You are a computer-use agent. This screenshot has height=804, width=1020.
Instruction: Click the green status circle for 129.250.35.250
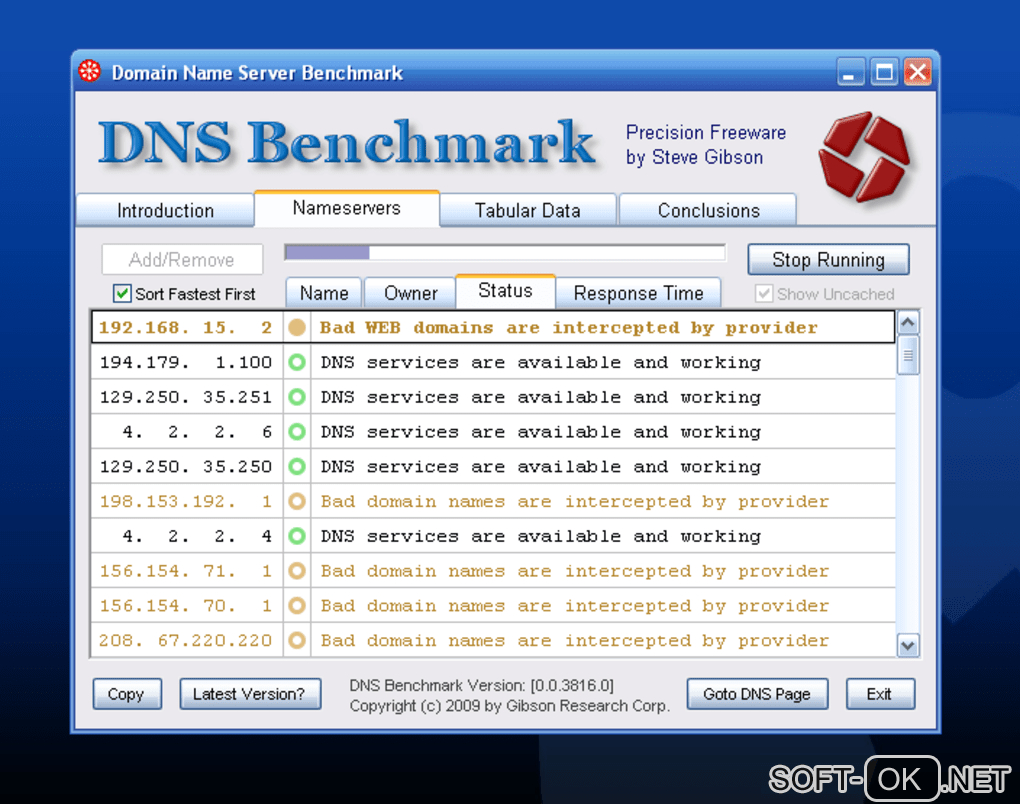point(297,466)
